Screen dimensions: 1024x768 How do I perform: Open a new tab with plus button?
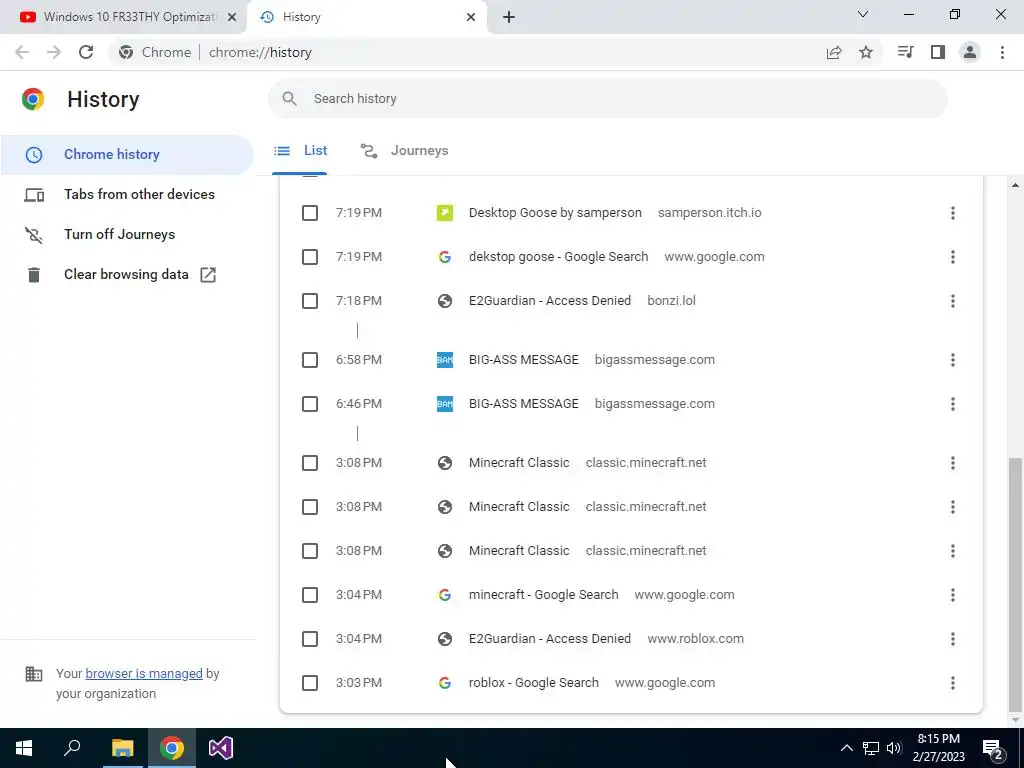509,17
